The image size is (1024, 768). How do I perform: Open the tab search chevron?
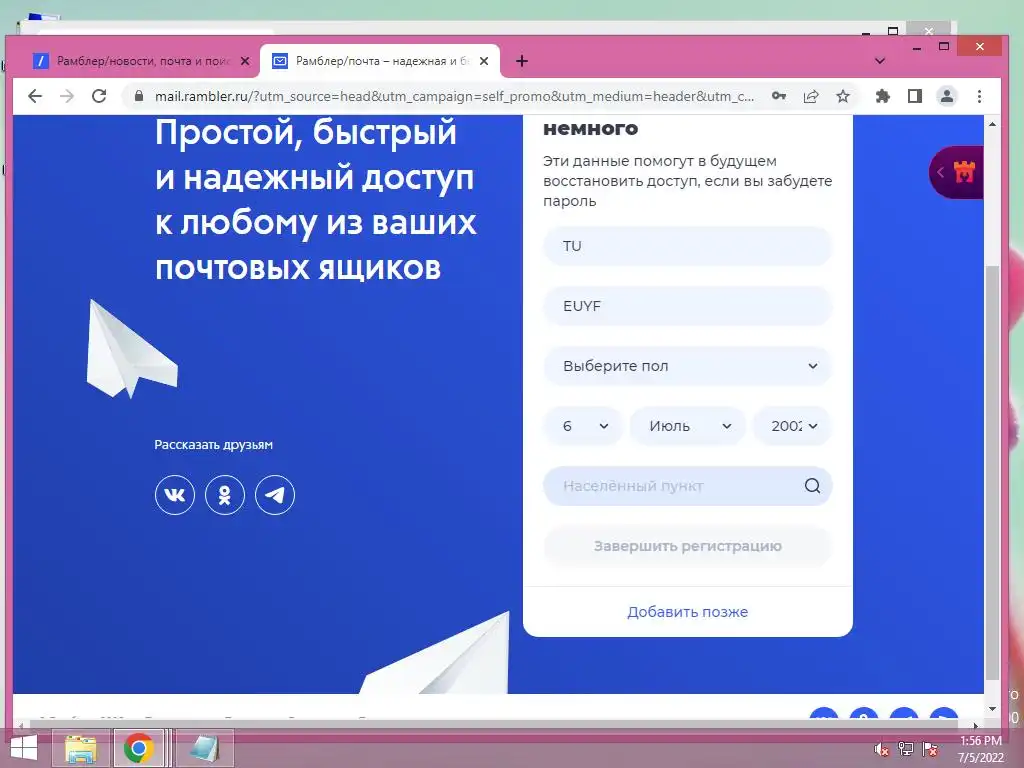click(x=880, y=61)
